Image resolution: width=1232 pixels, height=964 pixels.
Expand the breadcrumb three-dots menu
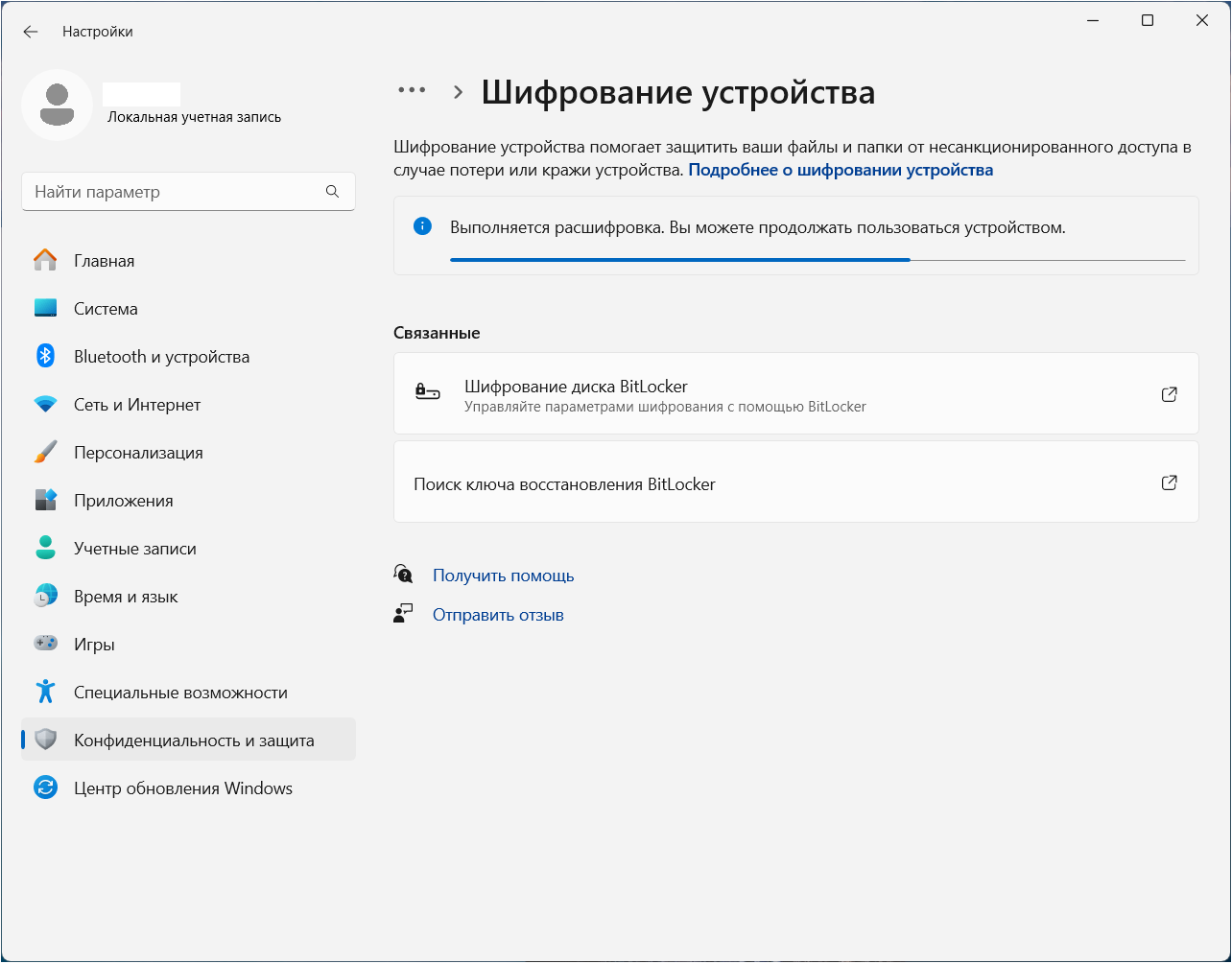click(x=412, y=90)
